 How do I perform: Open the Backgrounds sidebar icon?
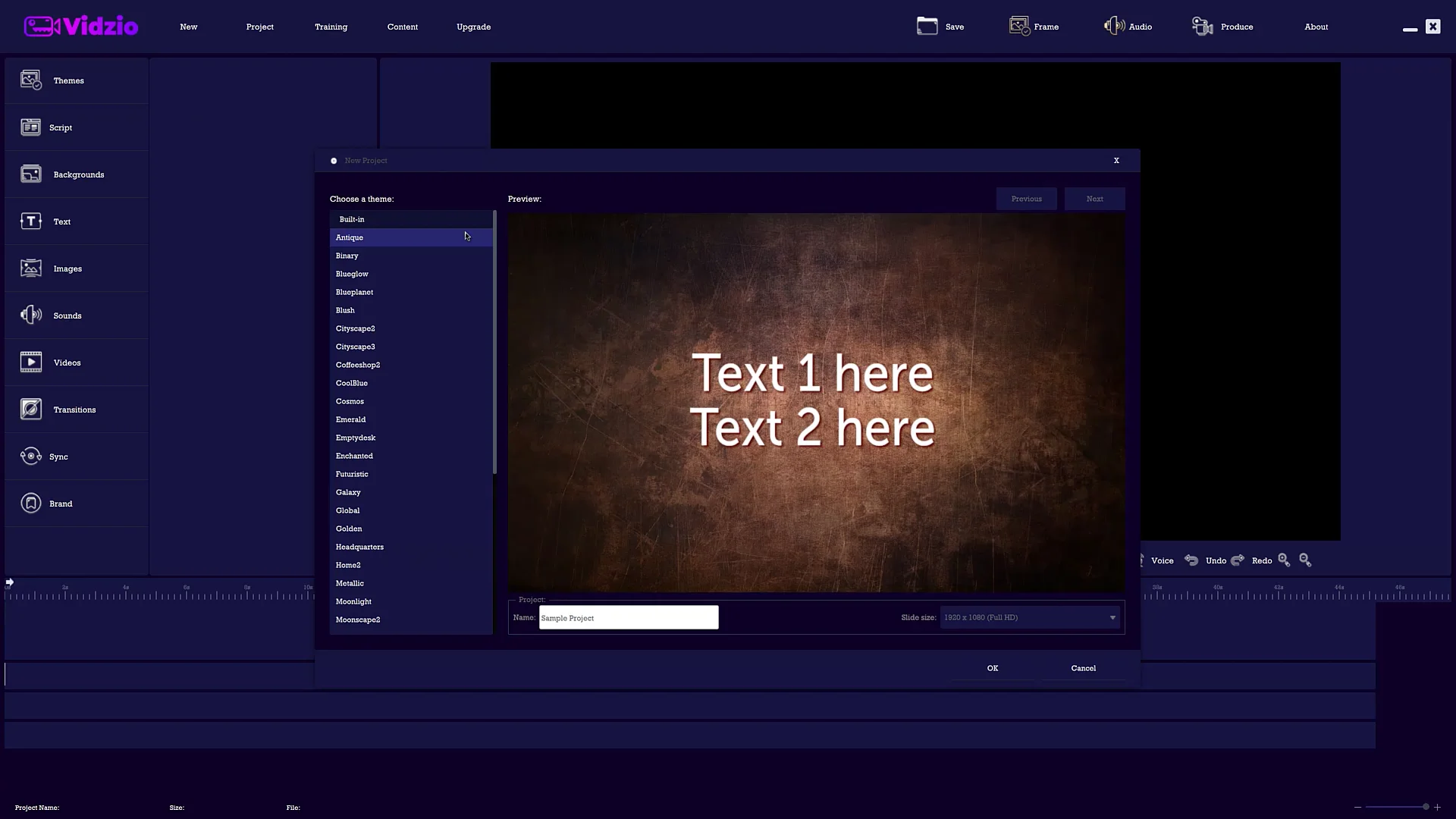(31, 174)
